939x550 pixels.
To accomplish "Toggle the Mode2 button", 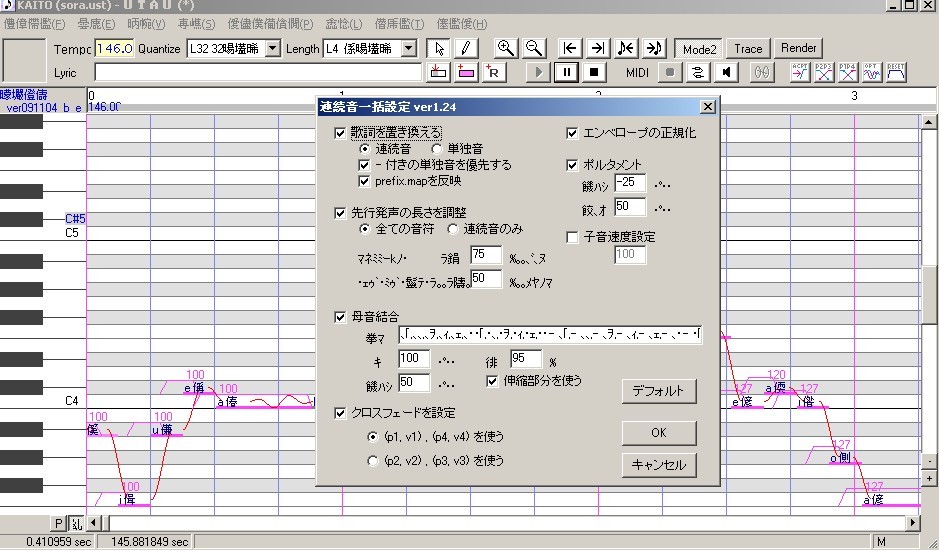I will 699,49.
